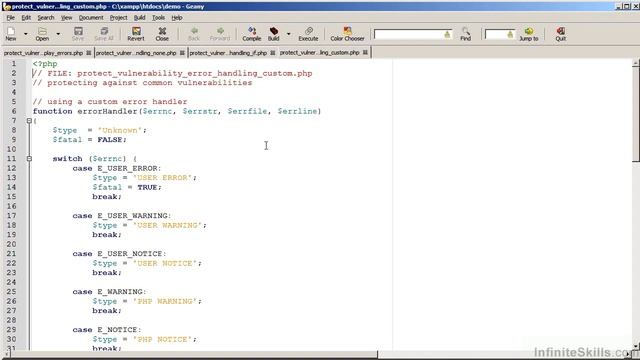This screenshot has width=640, height=360.
Task: Click the '// using a custom error handler' comment
Action: tap(110, 102)
